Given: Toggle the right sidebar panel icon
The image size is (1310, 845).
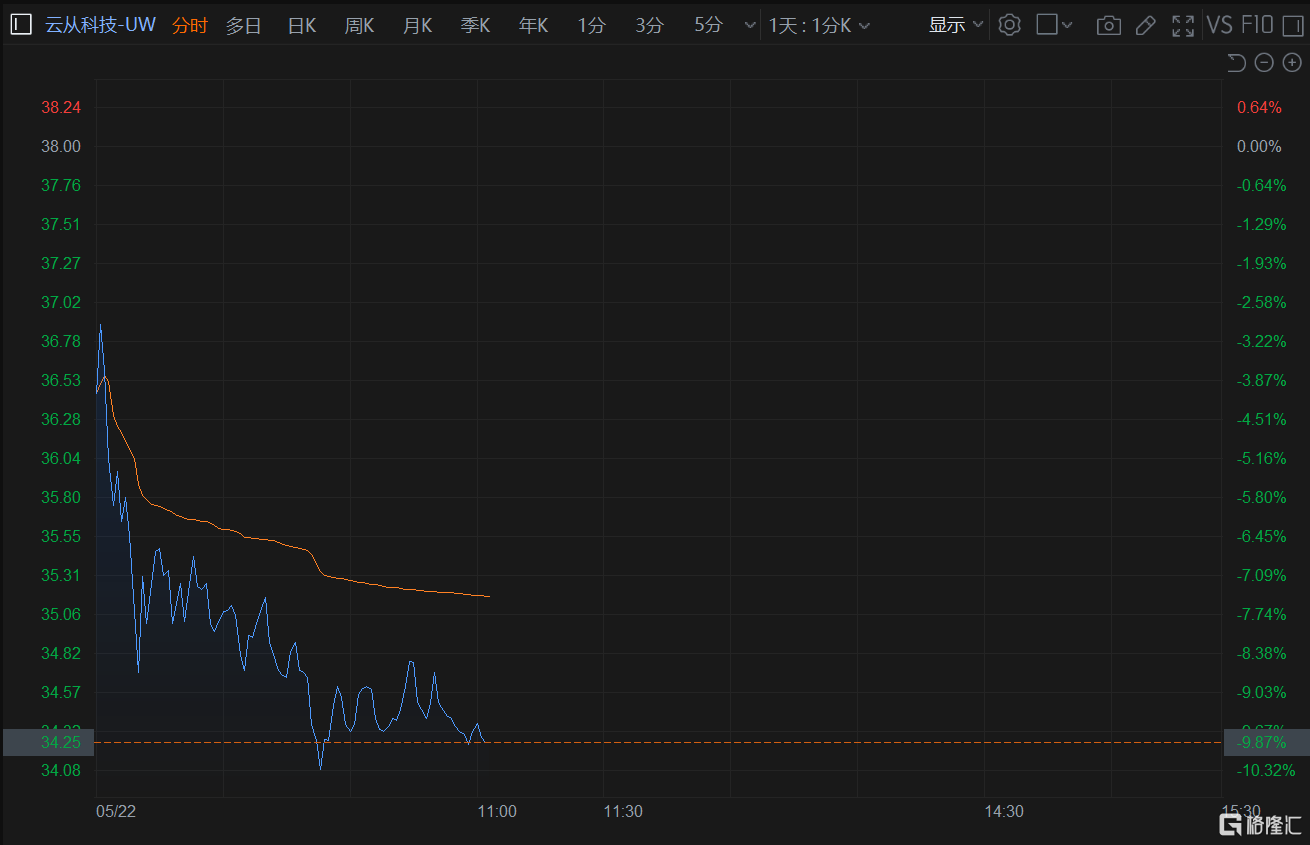Looking at the screenshot, I should tap(1292, 25).
